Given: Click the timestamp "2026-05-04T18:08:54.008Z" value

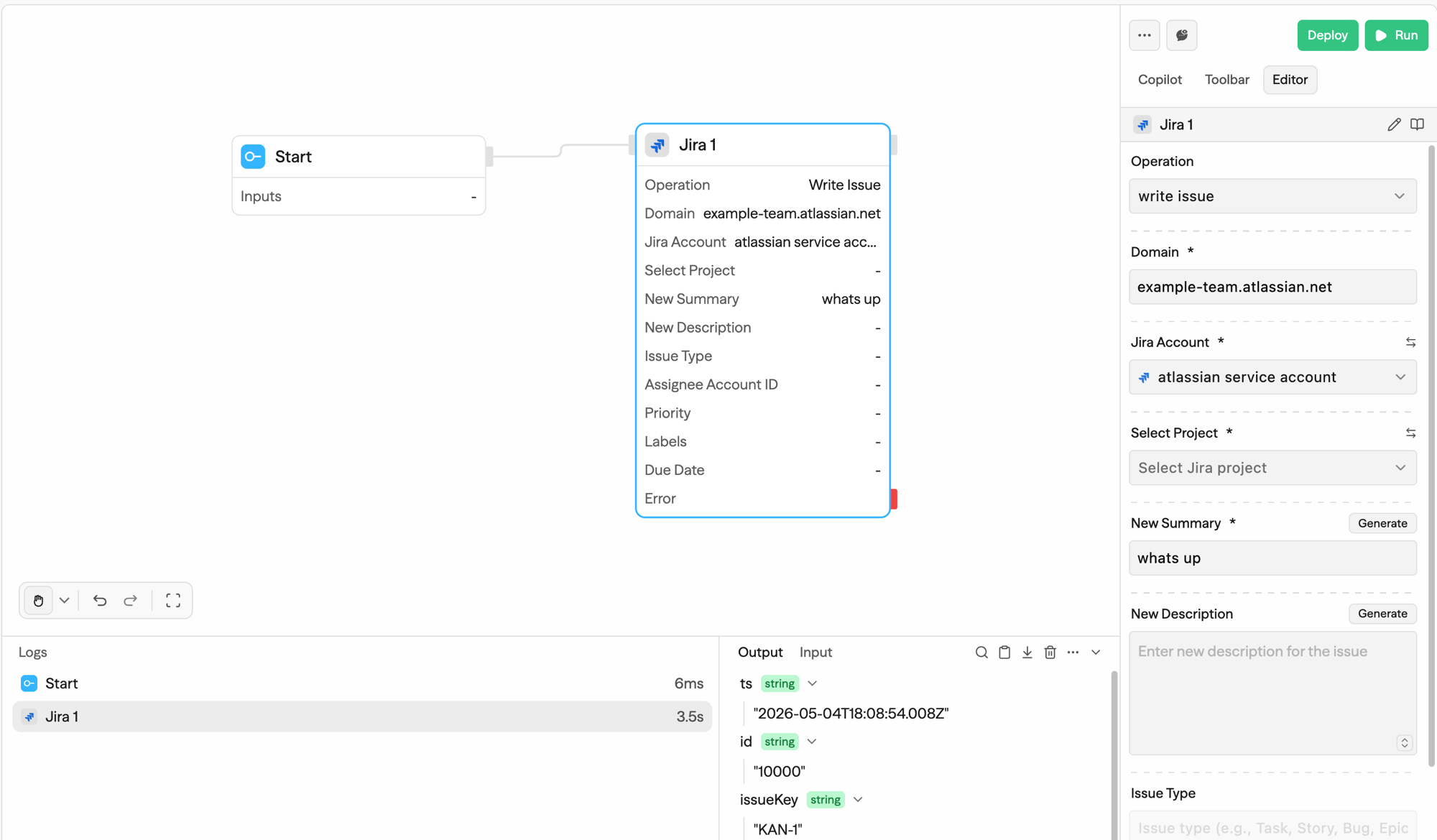Looking at the screenshot, I should click(851, 714).
